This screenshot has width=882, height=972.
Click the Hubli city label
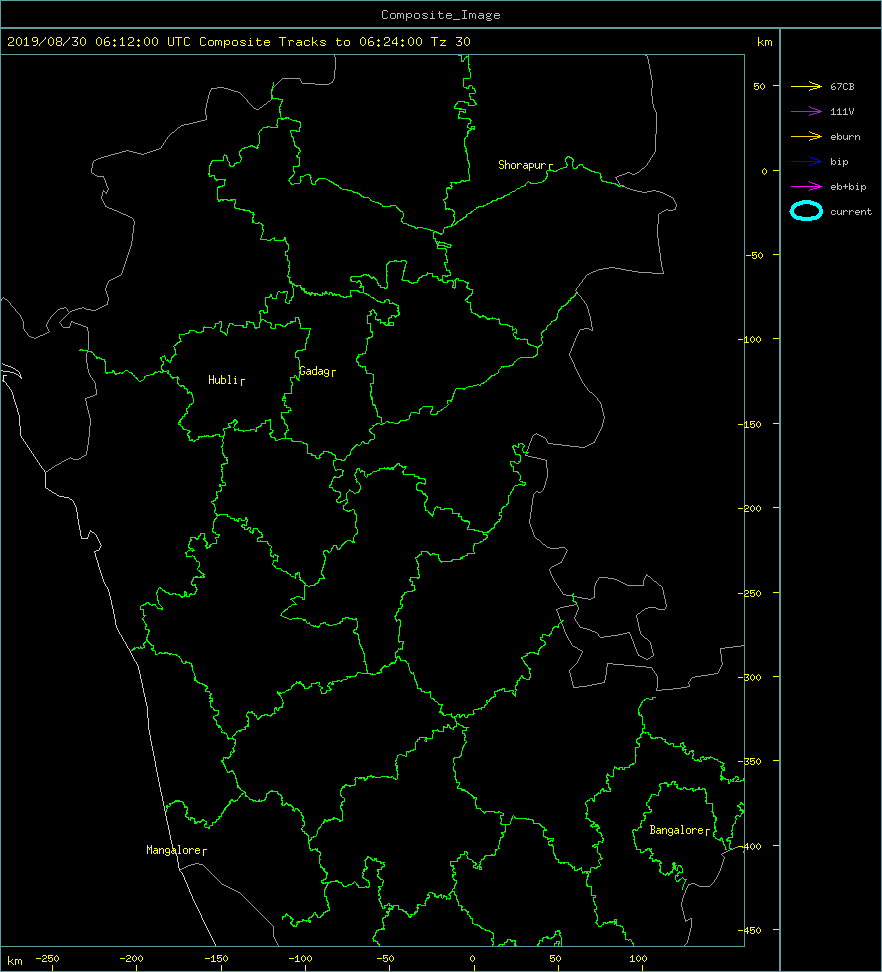223,380
